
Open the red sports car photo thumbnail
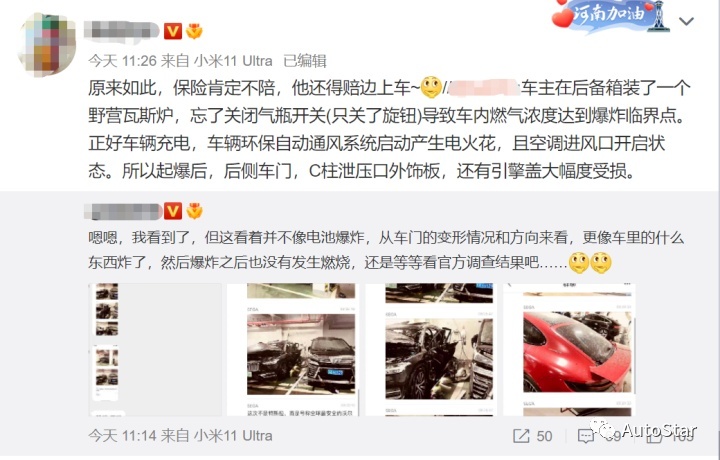(x=570, y=349)
